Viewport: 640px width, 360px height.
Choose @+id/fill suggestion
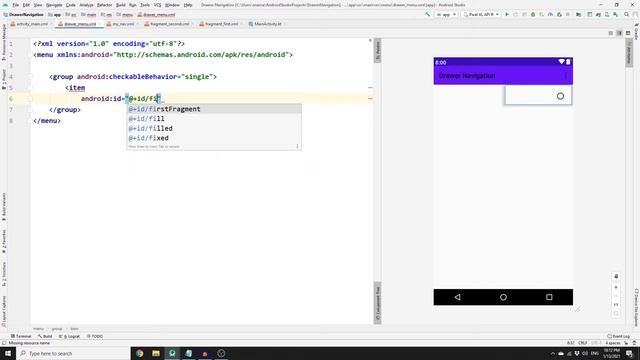(214, 119)
